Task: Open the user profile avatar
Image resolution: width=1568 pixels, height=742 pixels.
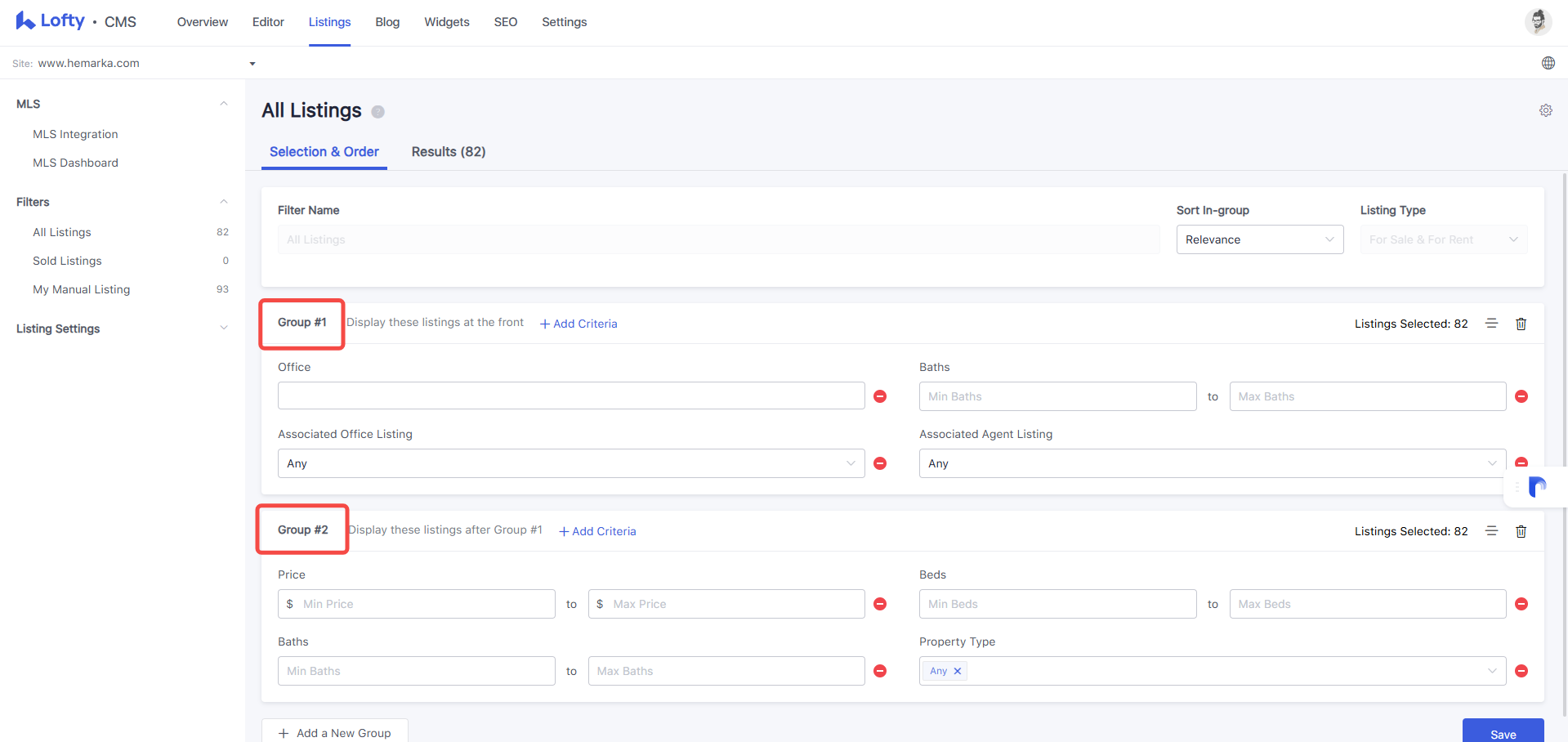Action: pos(1538,21)
